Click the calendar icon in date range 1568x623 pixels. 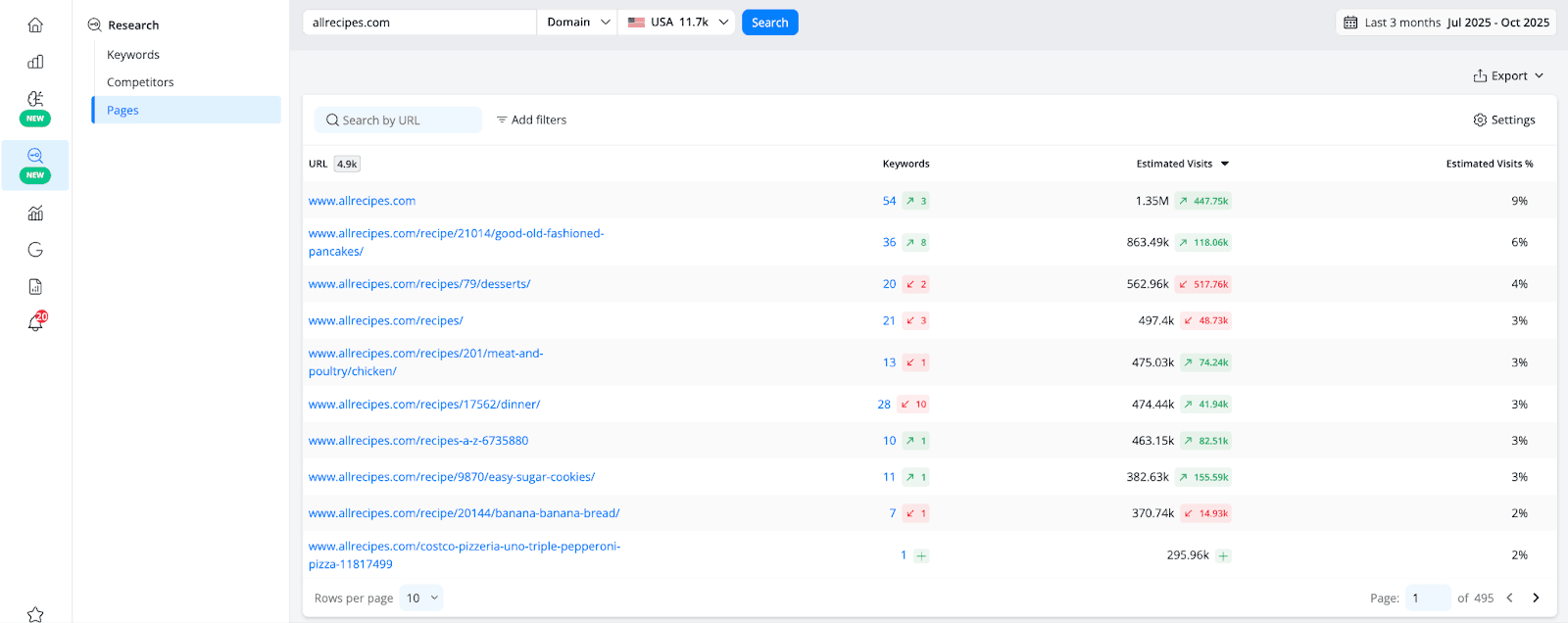point(1350,23)
